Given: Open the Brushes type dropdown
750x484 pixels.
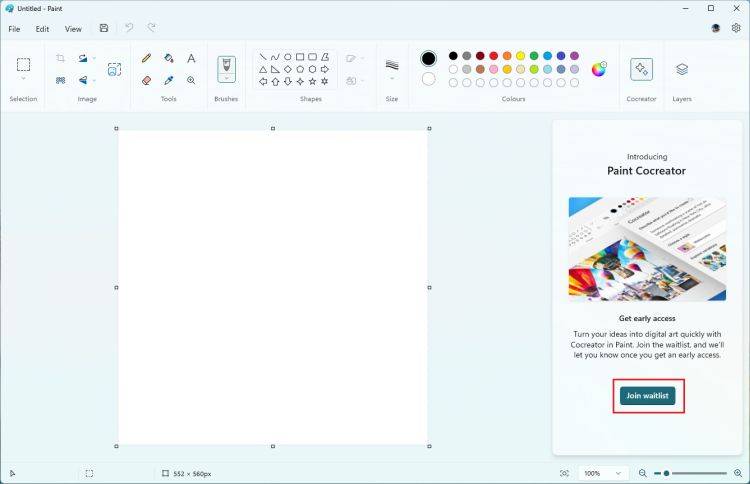Looking at the screenshot, I should (x=226, y=78).
